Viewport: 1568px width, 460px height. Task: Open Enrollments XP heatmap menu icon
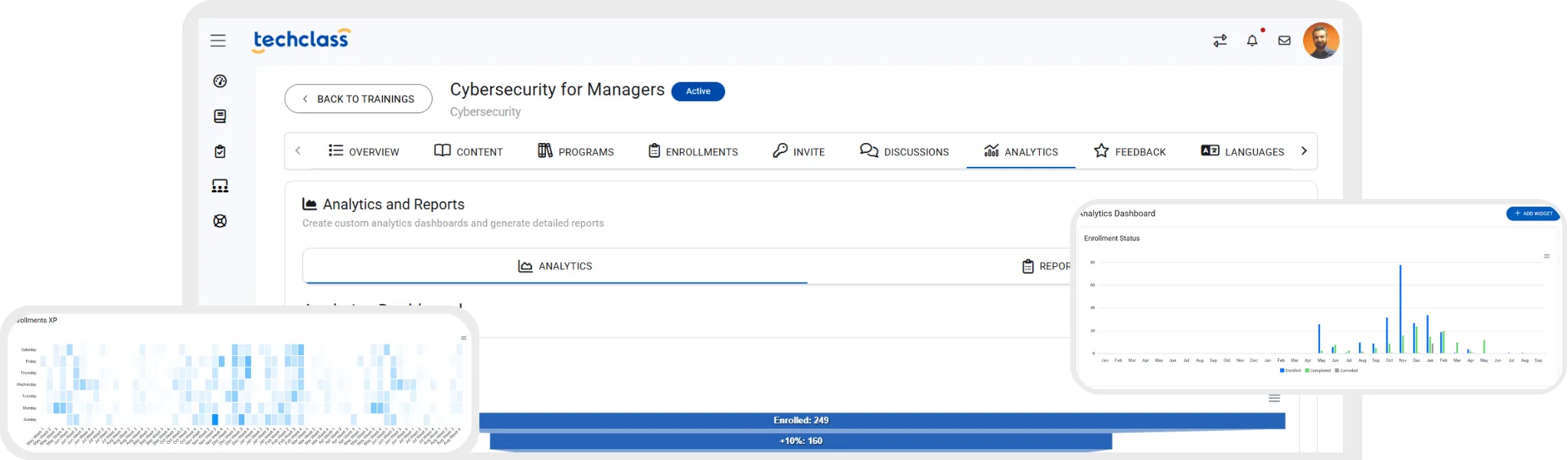point(463,338)
